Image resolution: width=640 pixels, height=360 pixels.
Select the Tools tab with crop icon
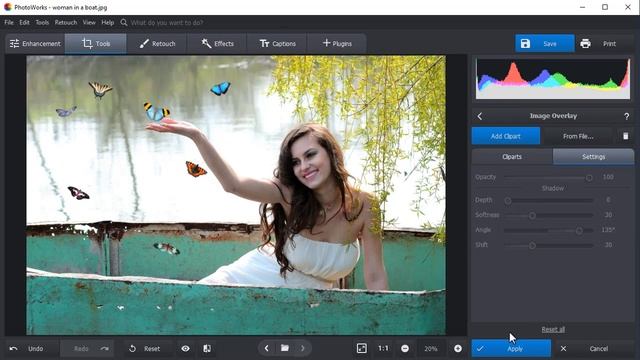96,43
